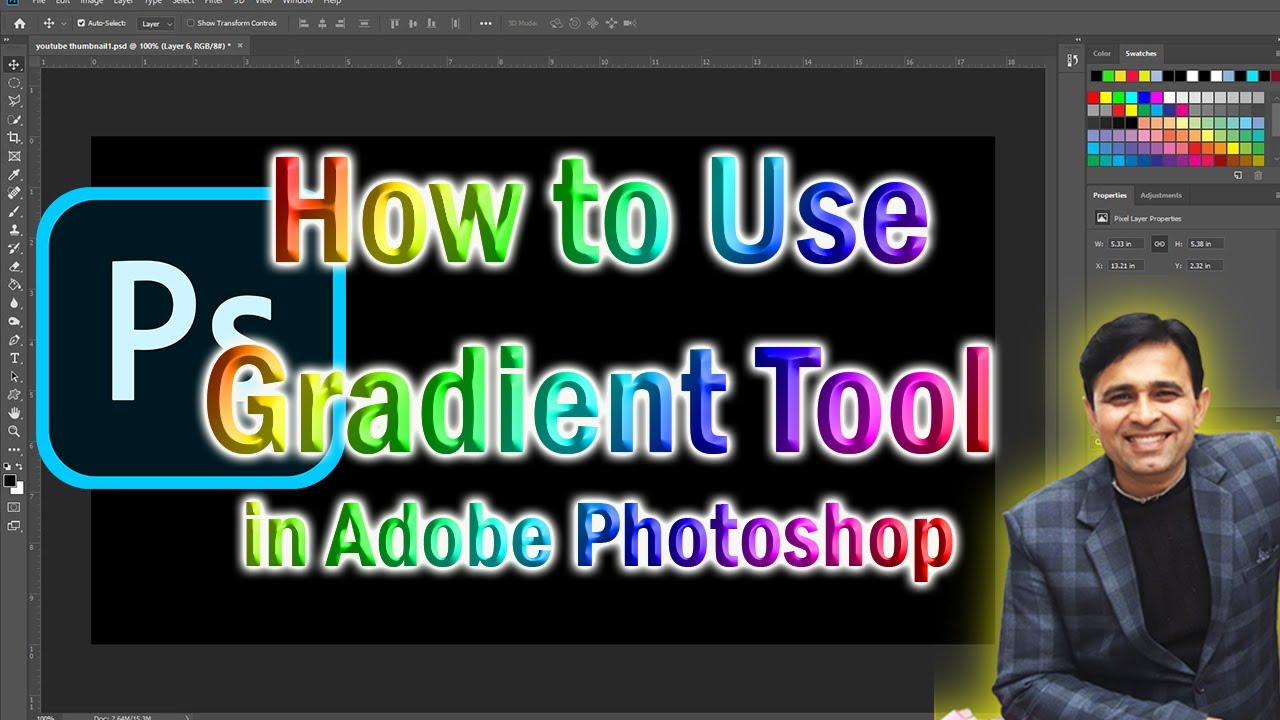Viewport: 1280px width, 720px height.
Task: Switch to the Properties tab
Action: (x=1110, y=195)
